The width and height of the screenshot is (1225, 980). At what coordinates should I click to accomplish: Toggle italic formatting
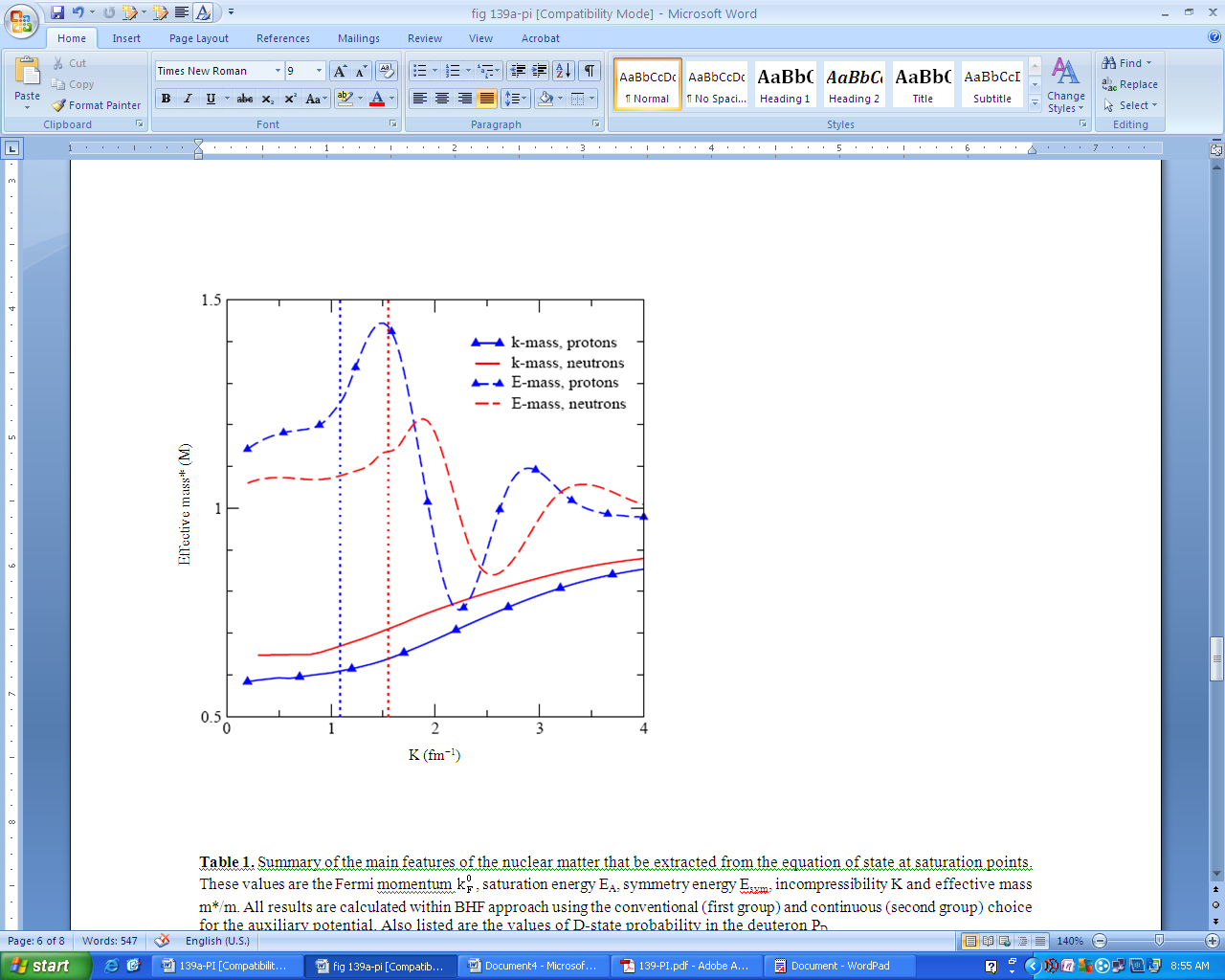coord(188,99)
